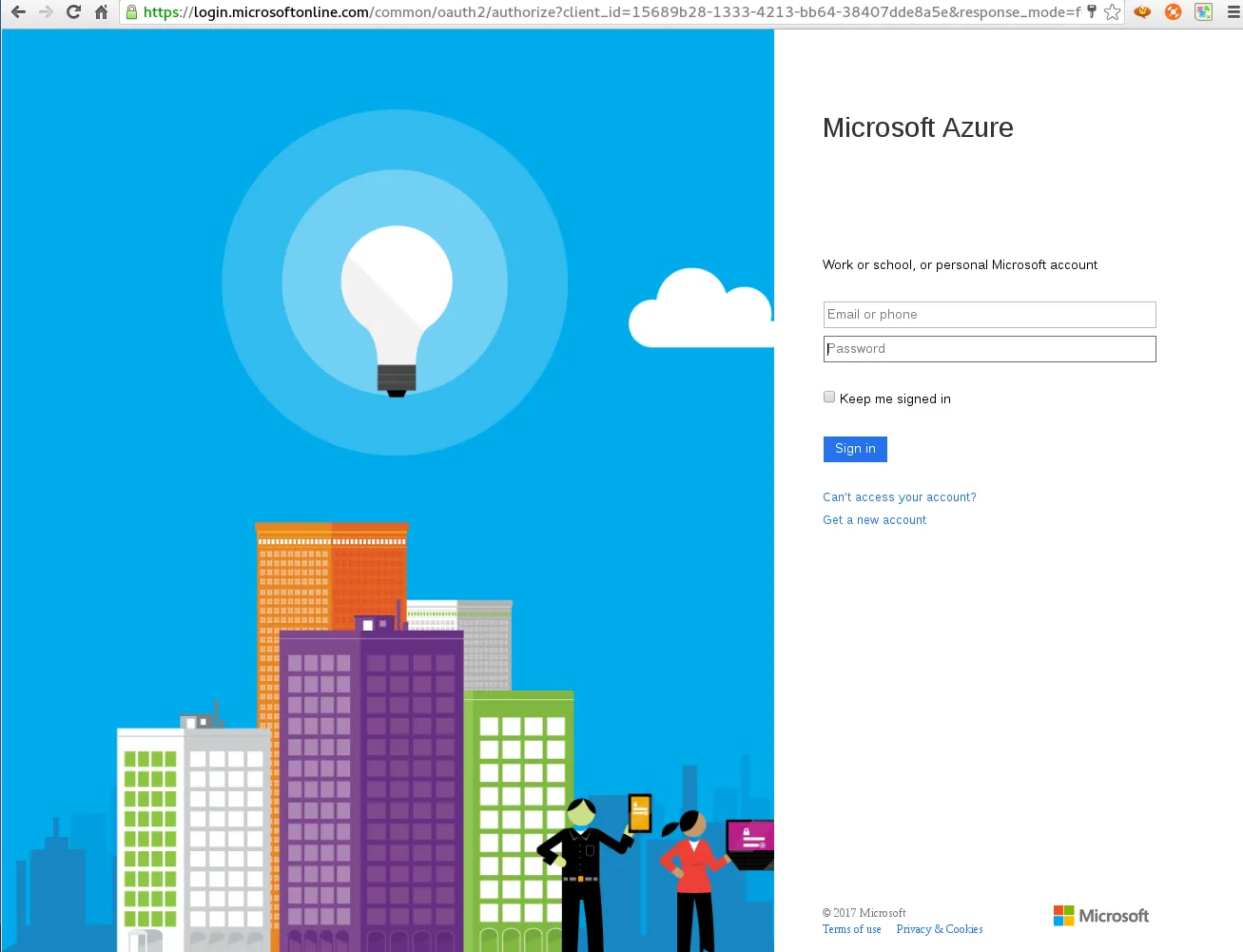Click the Work or school account label

[960, 265]
